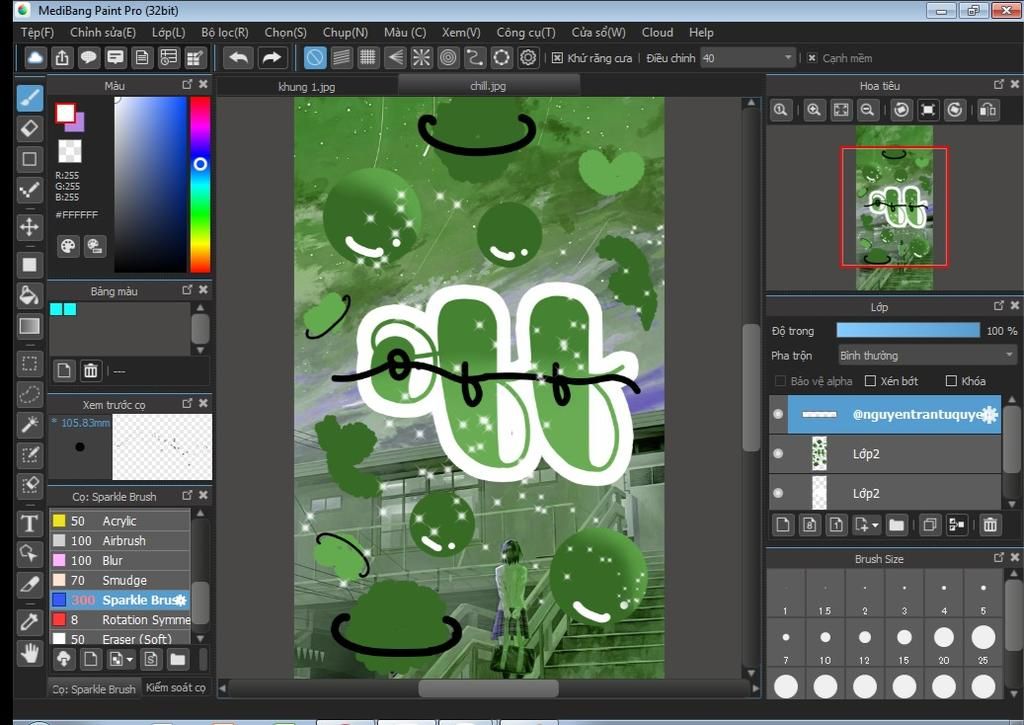Image resolution: width=1024 pixels, height=725 pixels.
Task: Expand the add brush dropdown arrow
Action: click(129, 660)
